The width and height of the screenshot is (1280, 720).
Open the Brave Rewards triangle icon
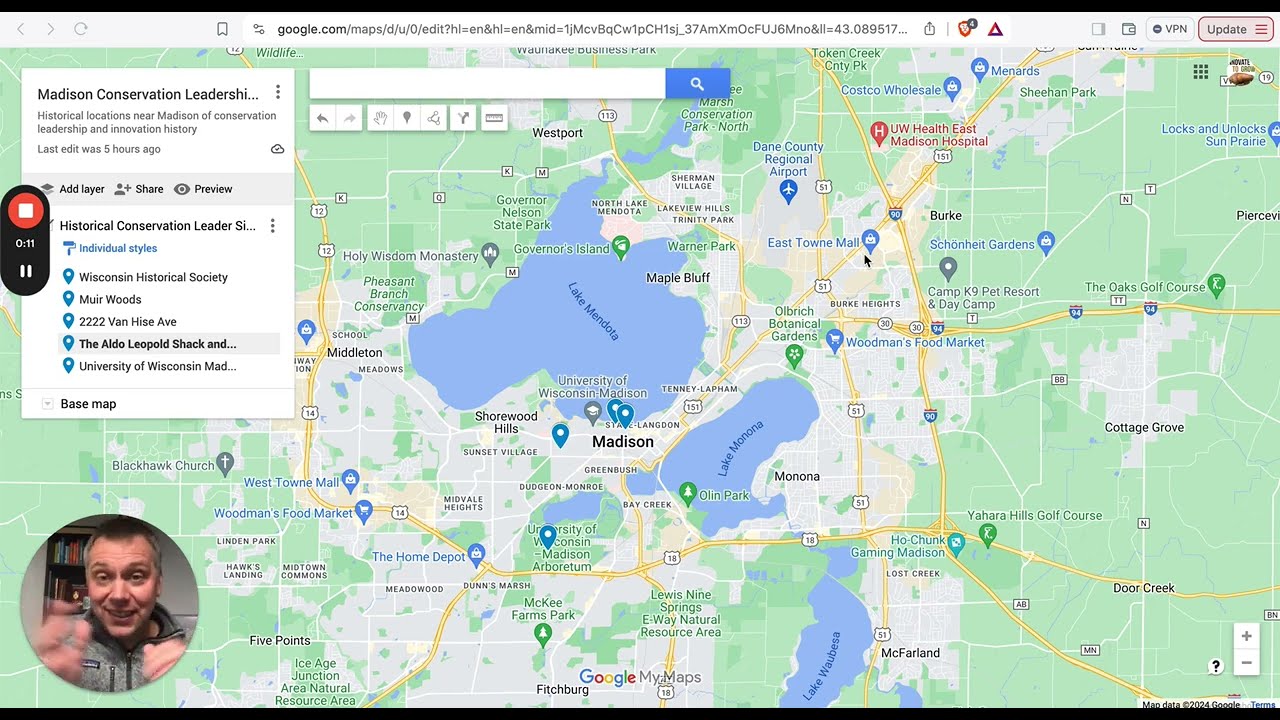[x=996, y=29]
